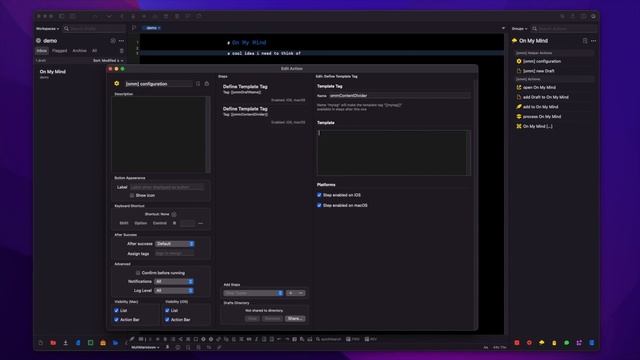Click the On My Mind group icon in action panel

(514, 41)
